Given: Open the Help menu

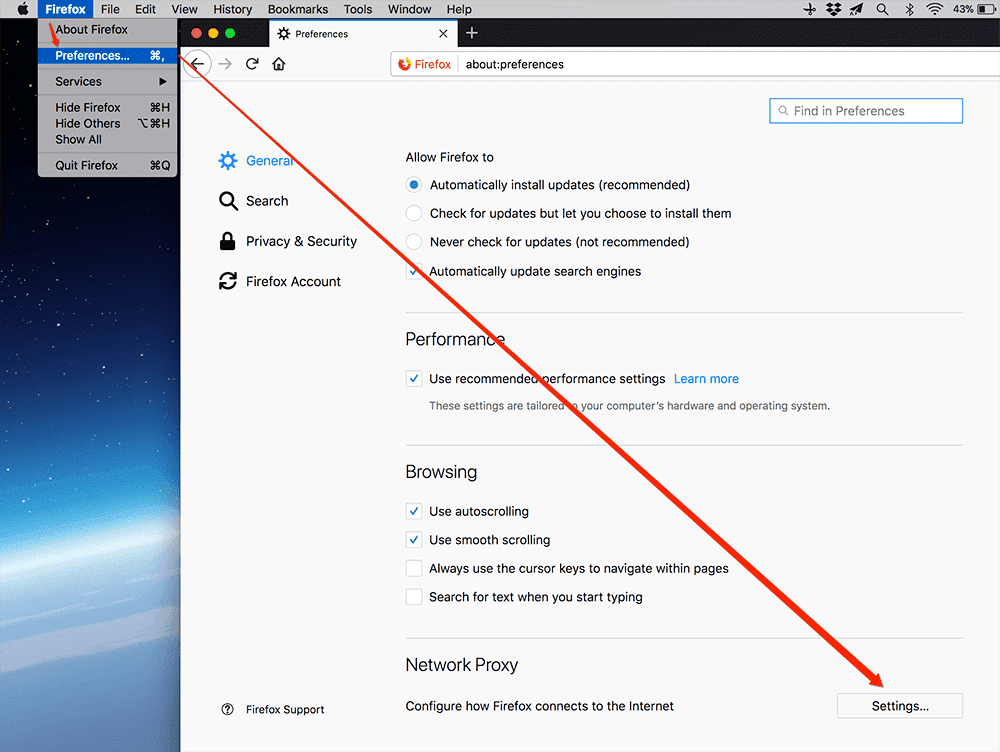Looking at the screenshot, I should [x=459, y=9].
